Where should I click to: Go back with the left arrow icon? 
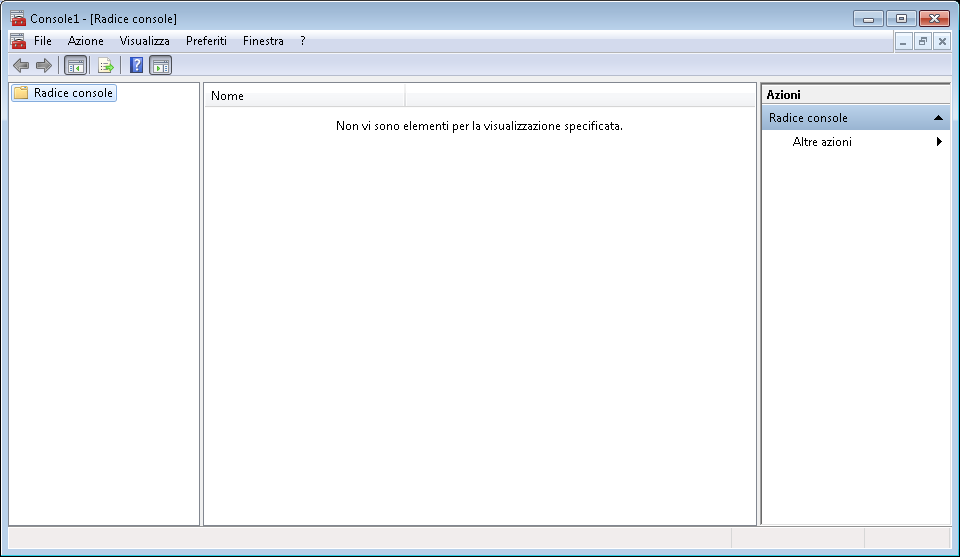21,65
